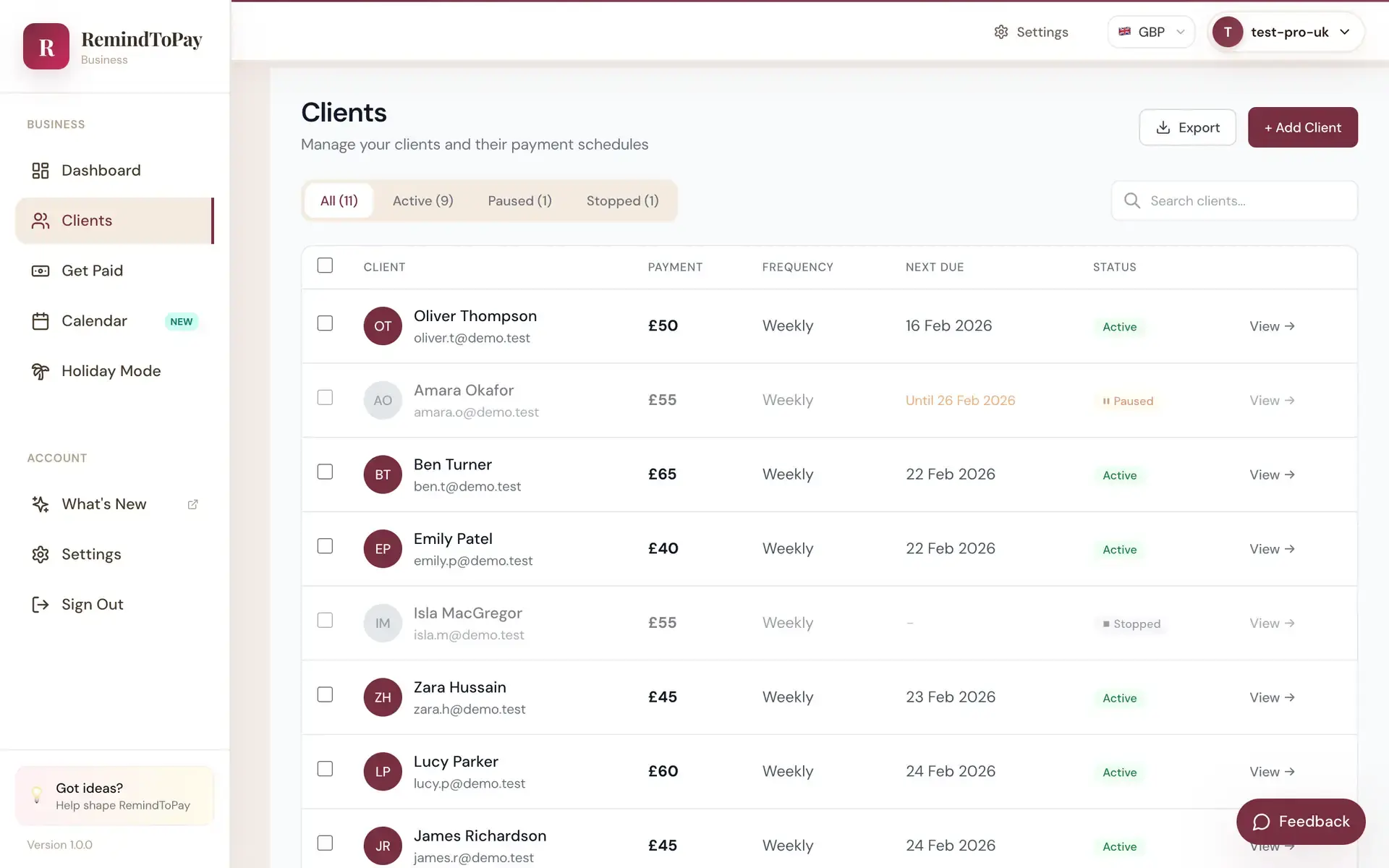View Ben Turner's client details
1389x868 pixels.
(x=1272, y=475)
